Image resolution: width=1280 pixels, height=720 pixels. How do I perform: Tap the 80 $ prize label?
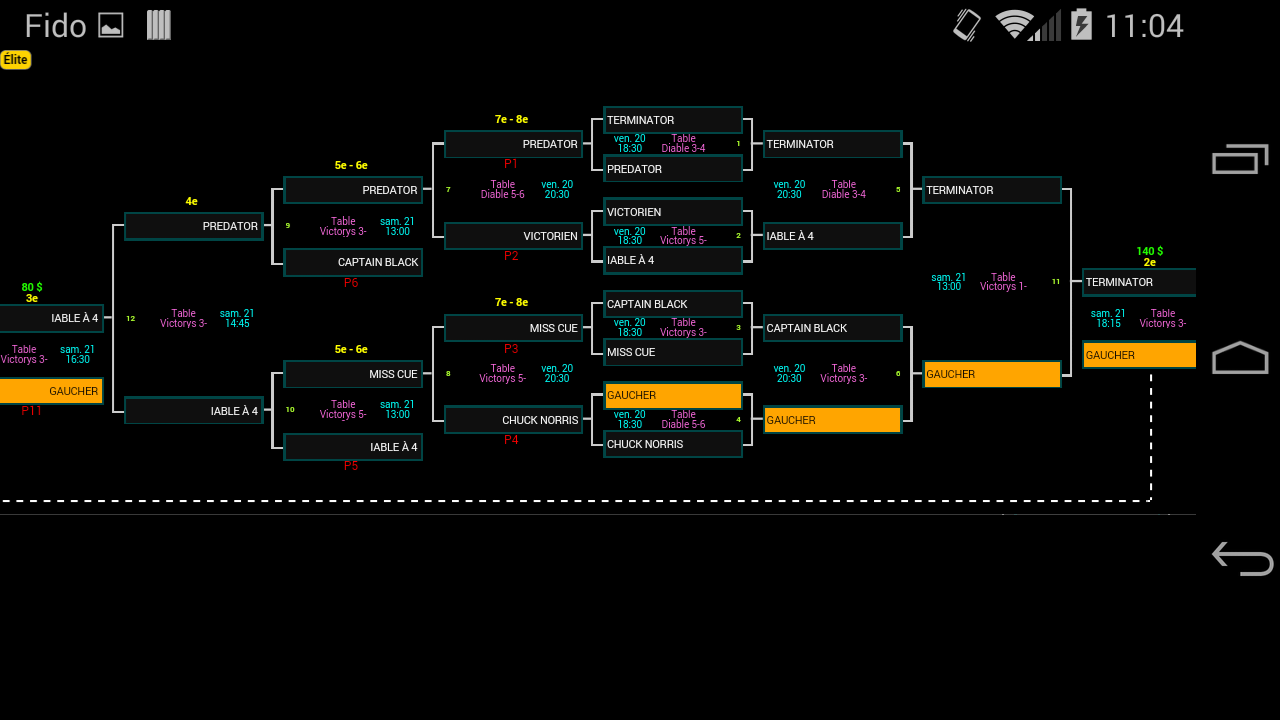pos(32,287)
